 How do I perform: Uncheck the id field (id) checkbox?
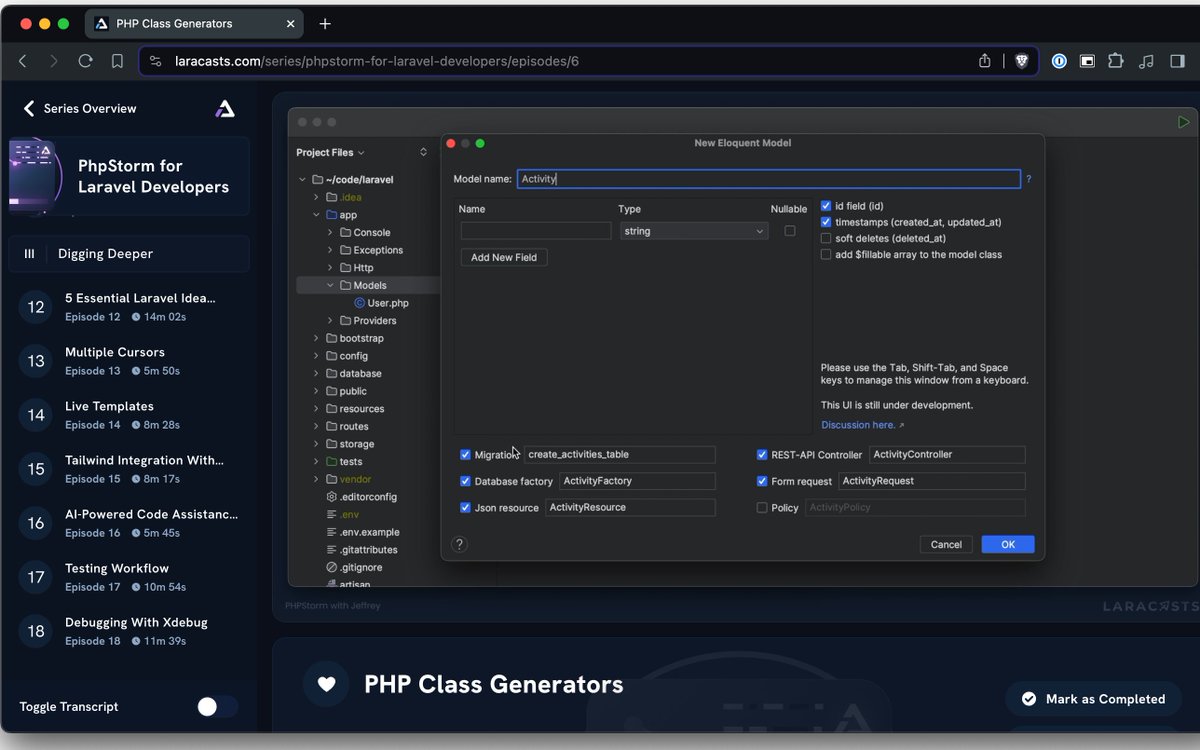click(x=826, y=206)
